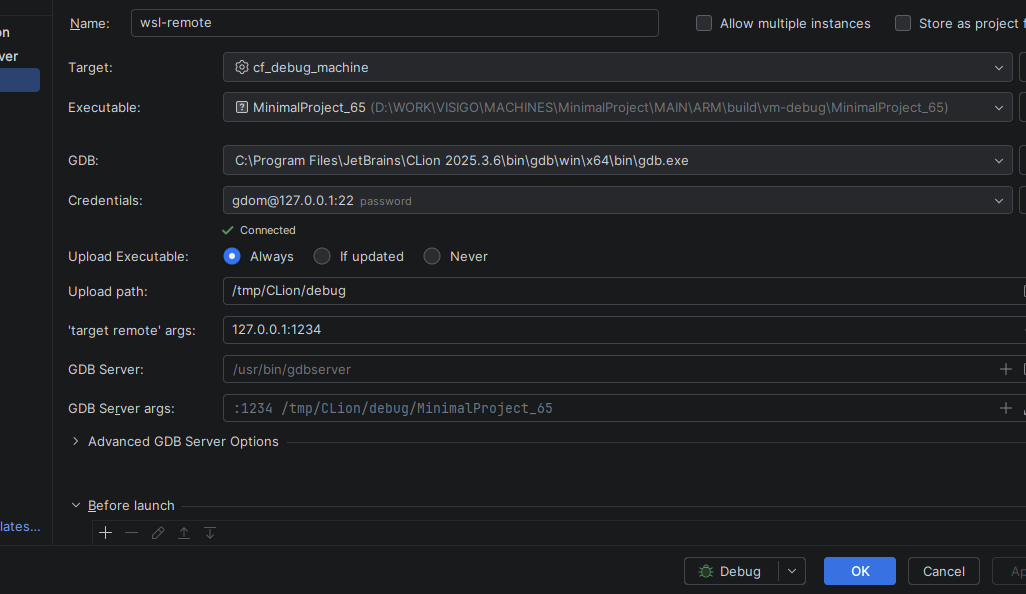This screenshot has width=1026, height=594.
Task: Click the add Before launch task plus icon
Action: pyautogui.click(x=105, y=533)
